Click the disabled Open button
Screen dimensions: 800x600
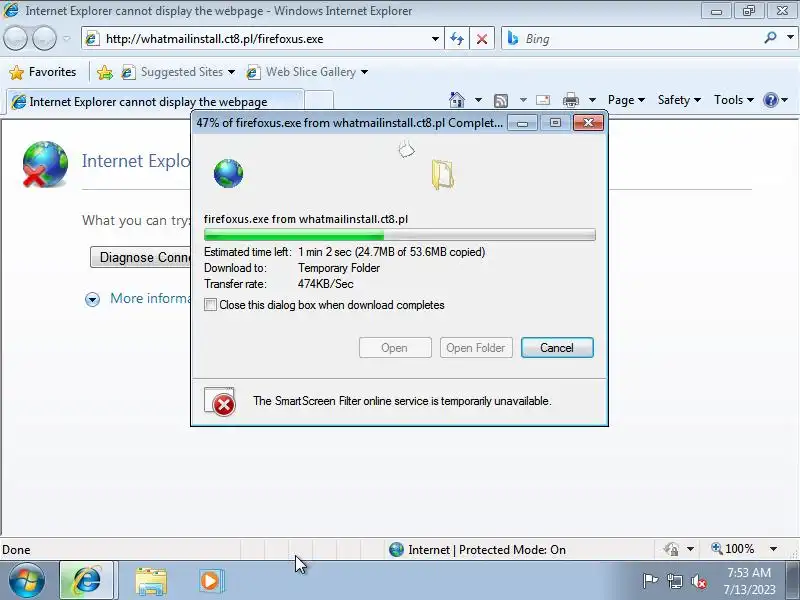pyautogui.click(x=395, y=348)
